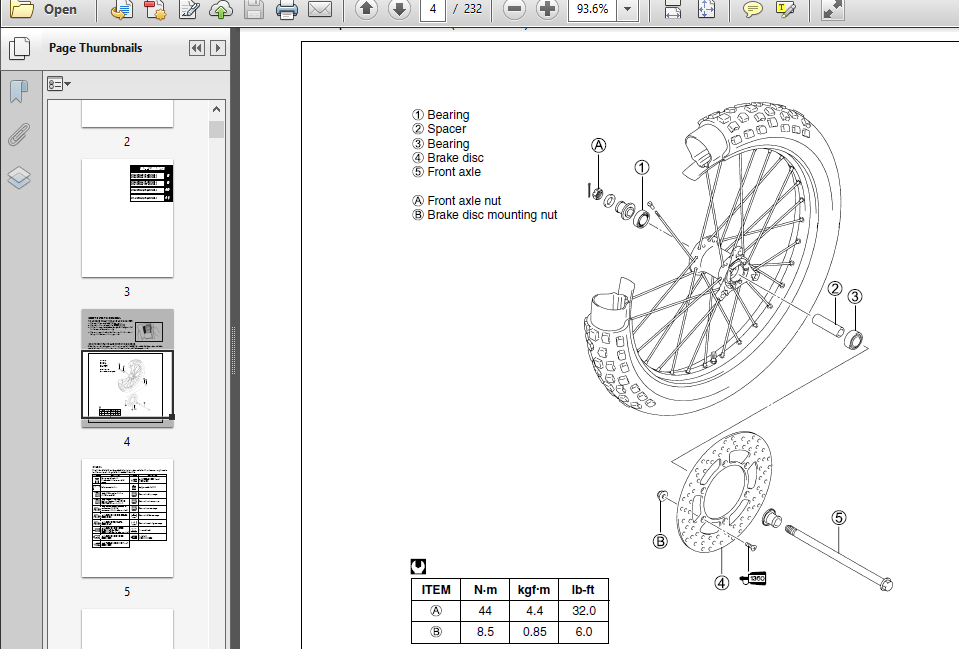
Task: Zoom in with the plus button
Action: tap(547, 9)
